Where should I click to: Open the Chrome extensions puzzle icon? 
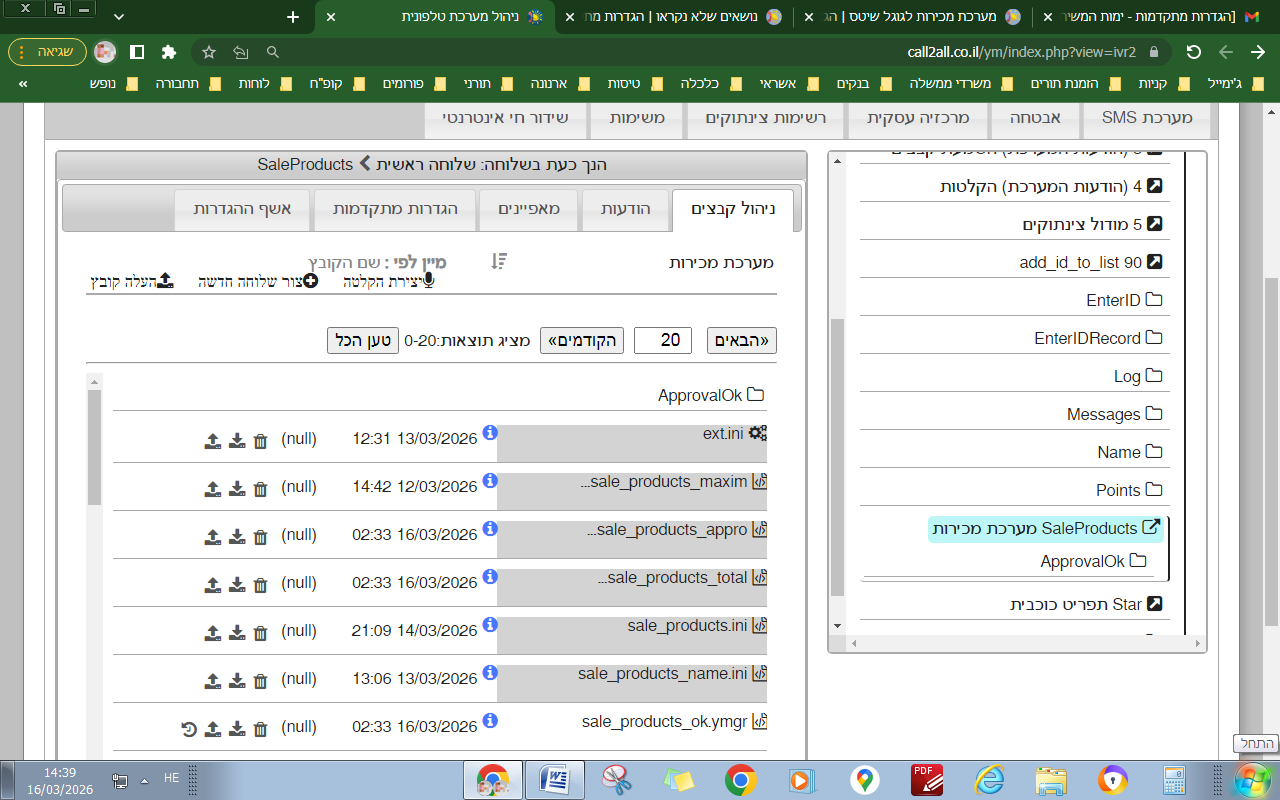[x=169, y=52]
